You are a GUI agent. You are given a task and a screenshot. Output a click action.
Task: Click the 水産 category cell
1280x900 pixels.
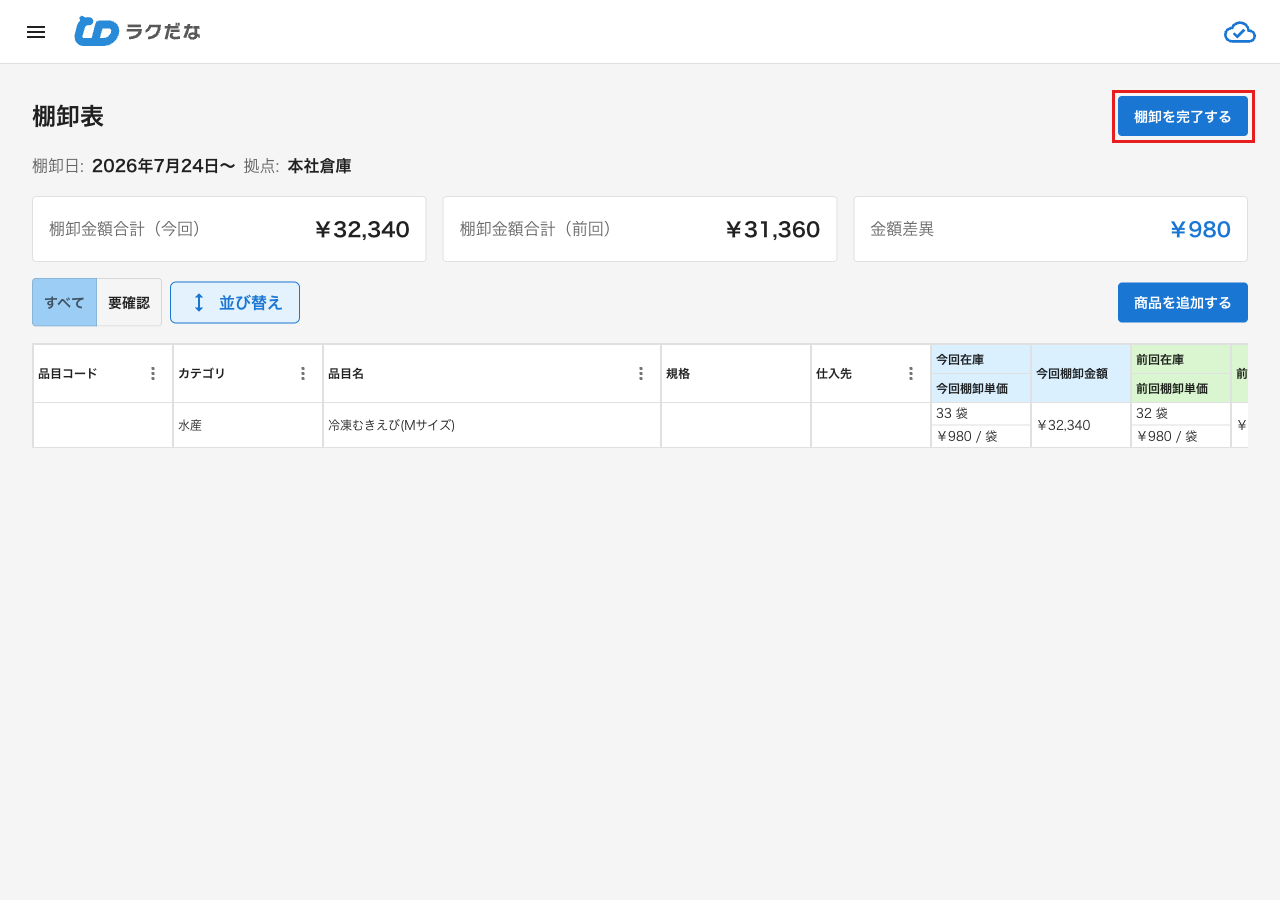click(x=248, y=425)
